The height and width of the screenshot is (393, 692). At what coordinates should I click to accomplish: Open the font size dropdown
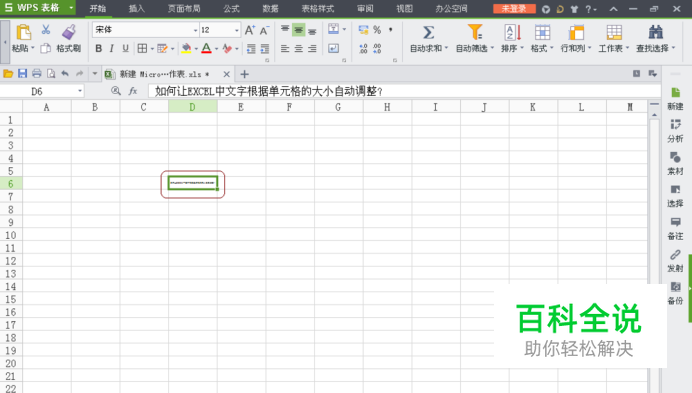[x=237, y=30]
